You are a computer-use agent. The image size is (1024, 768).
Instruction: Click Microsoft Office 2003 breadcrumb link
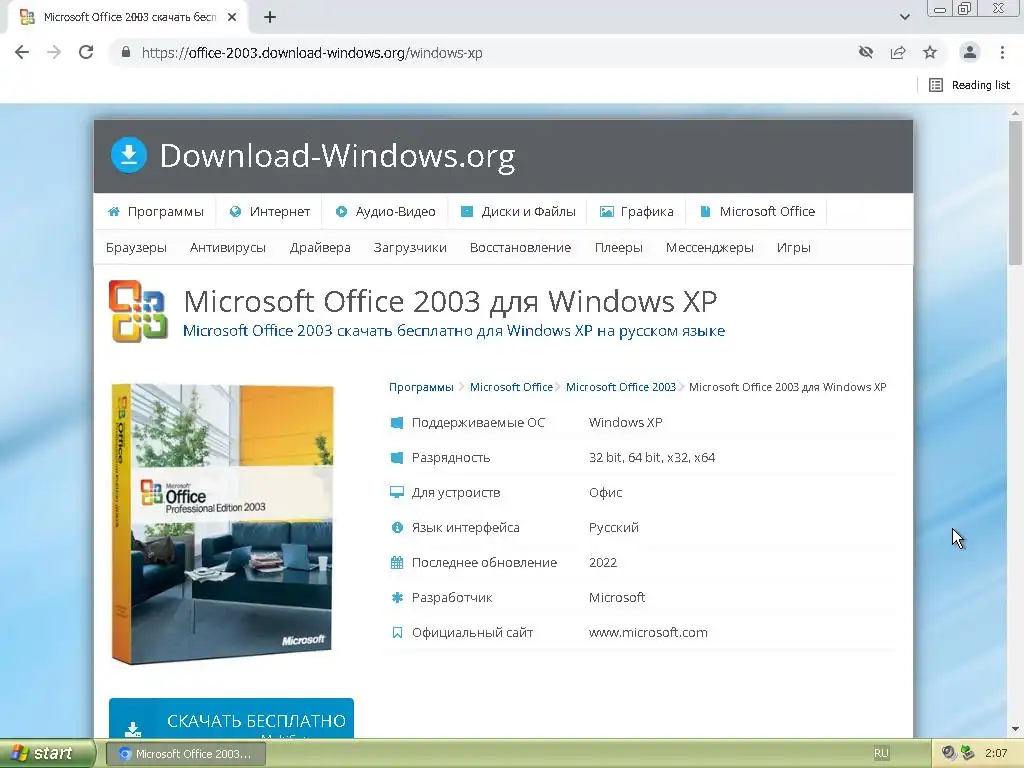click(x=621, y=387)
